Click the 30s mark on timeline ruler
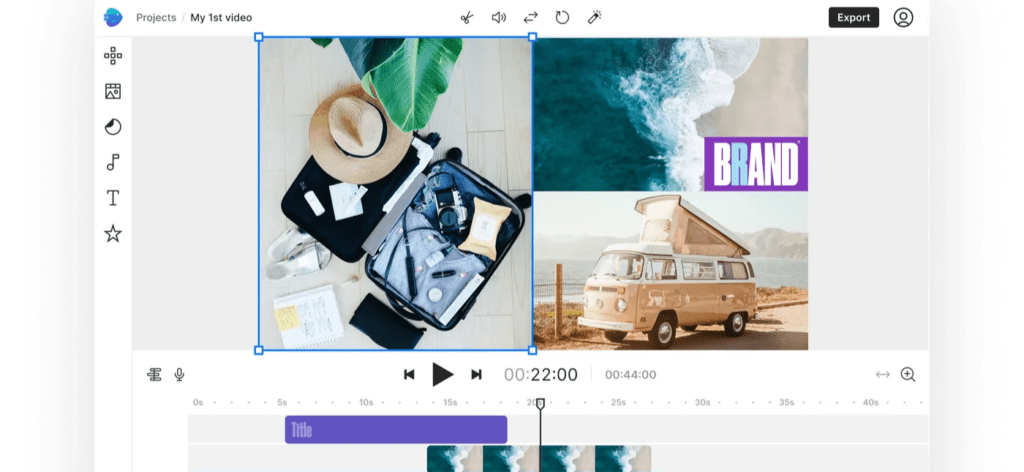 (x=702, y=403)
